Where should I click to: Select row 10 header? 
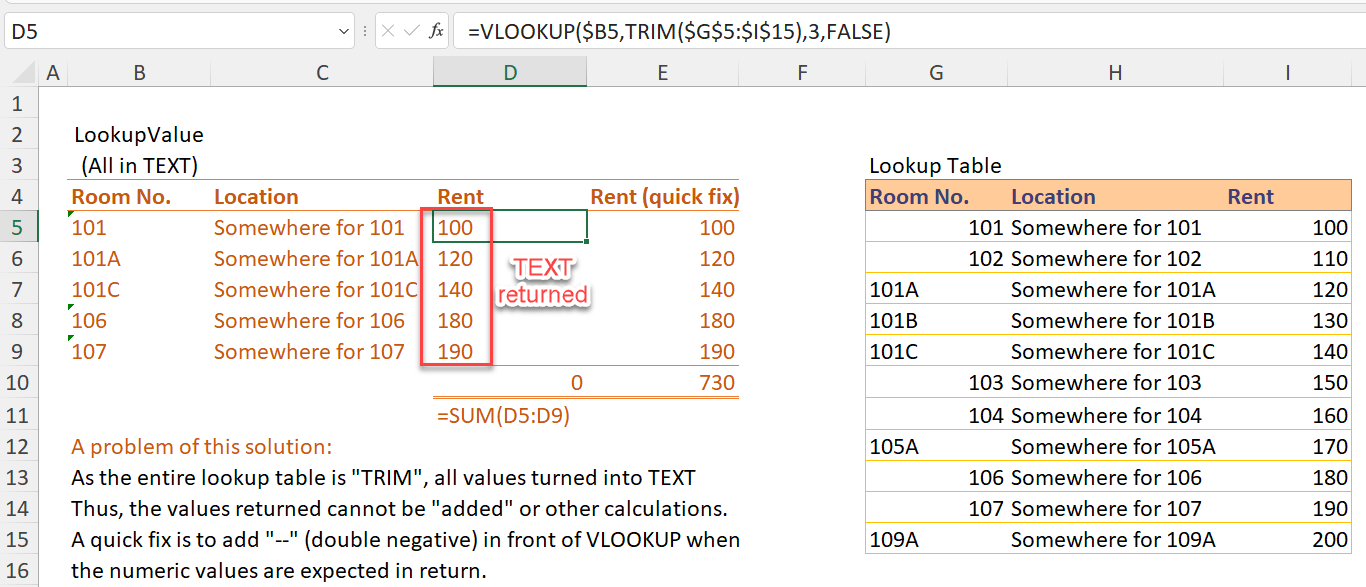pos(17,382)
